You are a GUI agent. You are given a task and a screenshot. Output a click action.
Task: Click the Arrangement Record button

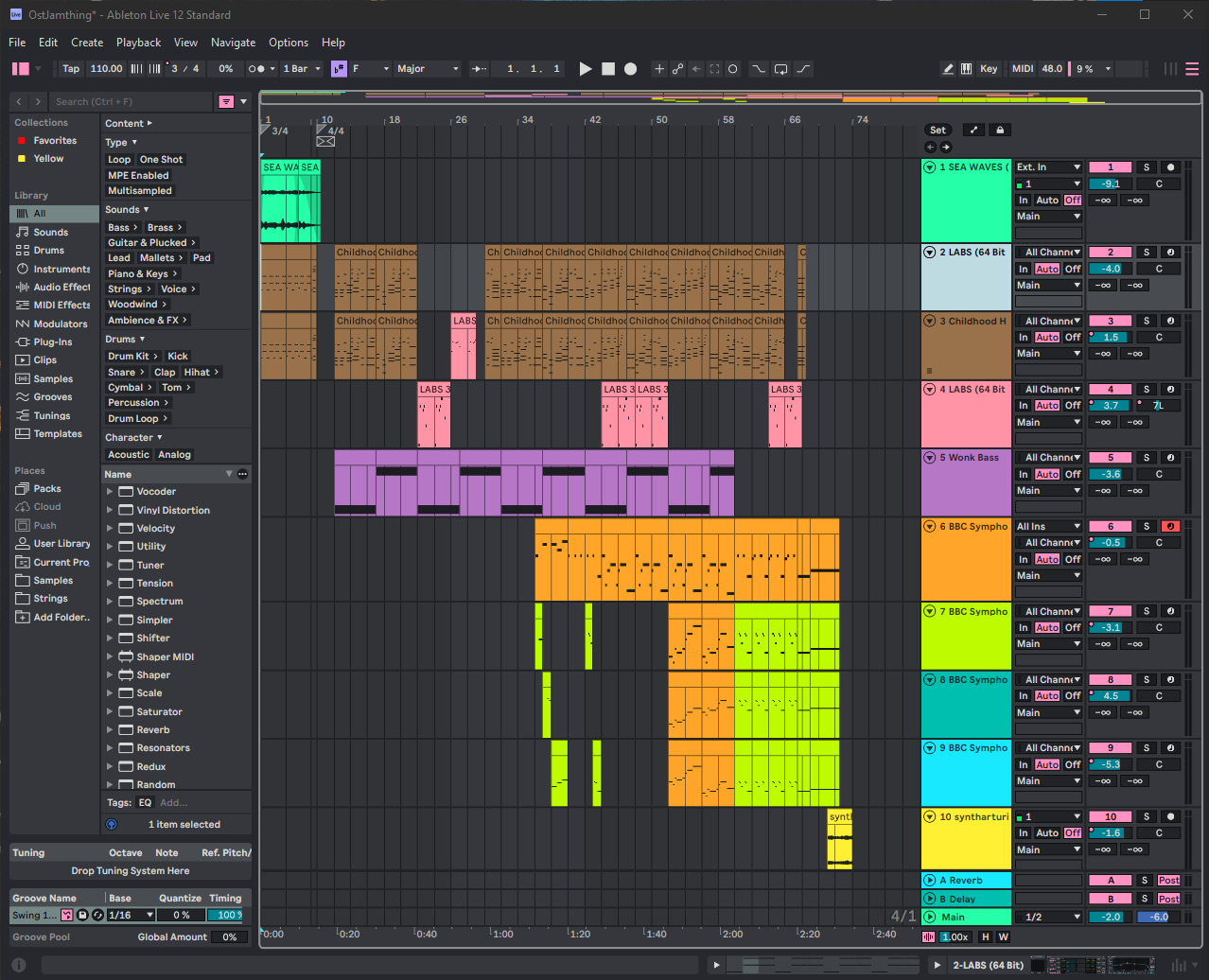tap(631, 69)
